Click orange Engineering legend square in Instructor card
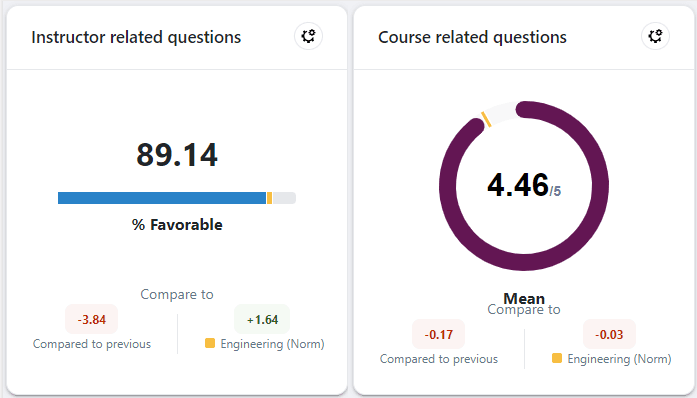The width and height of the screenshot is (697, 398). (x=210, y=343)
